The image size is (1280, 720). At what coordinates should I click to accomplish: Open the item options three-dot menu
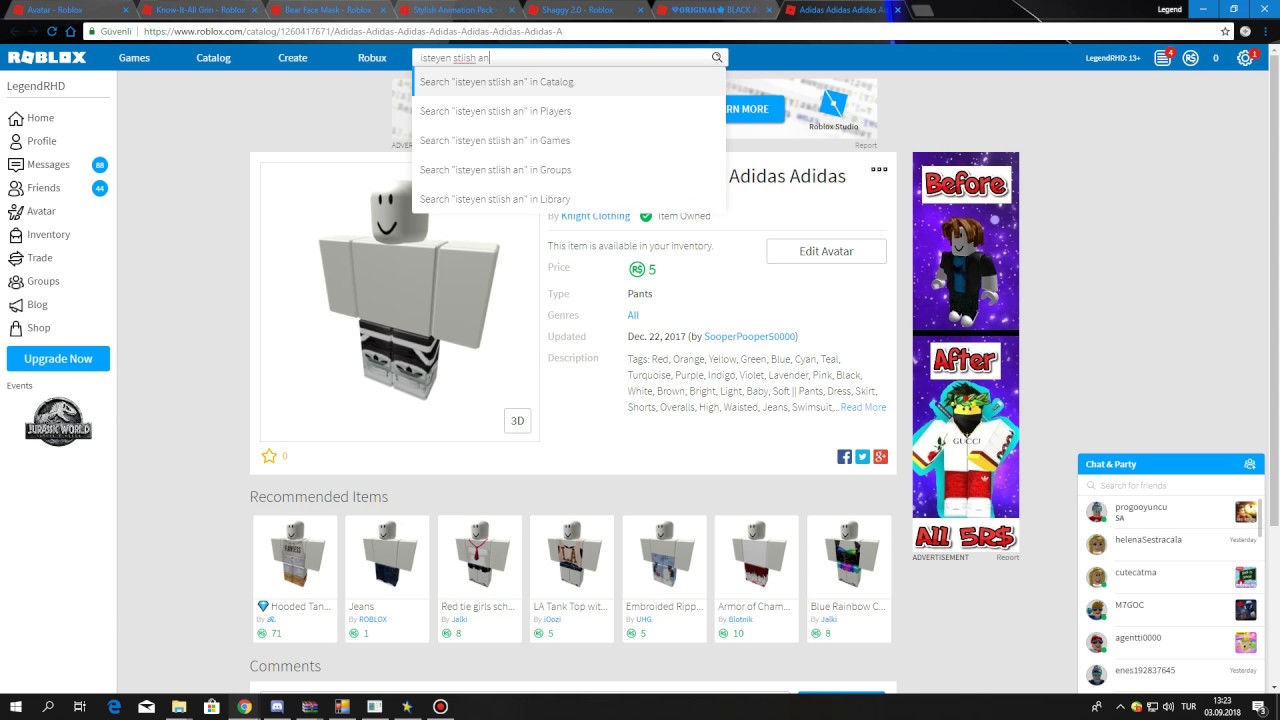click(879, 169)
